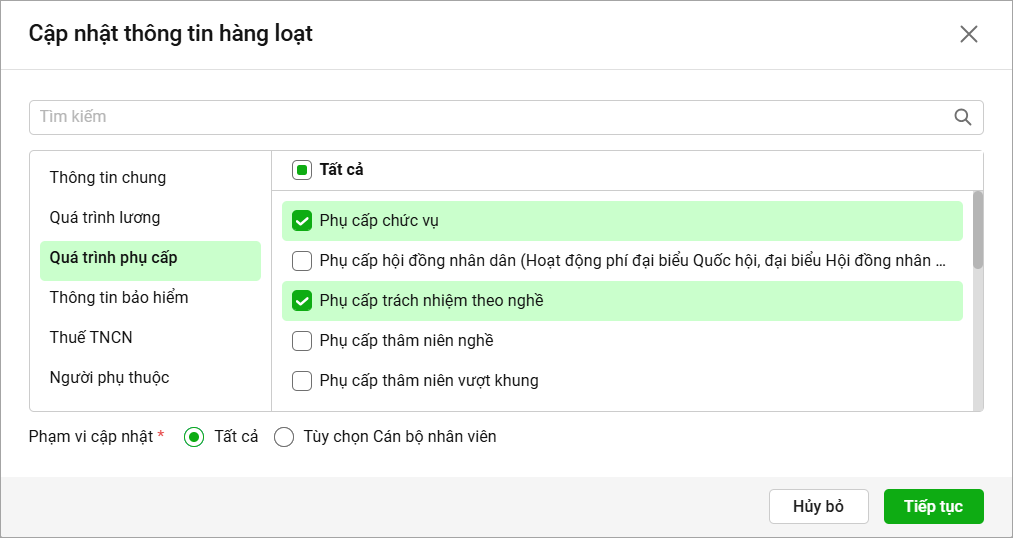Go to 'Thông tin bảo hiểm' category
This screenshot has height=538, width=1013.
119,298
